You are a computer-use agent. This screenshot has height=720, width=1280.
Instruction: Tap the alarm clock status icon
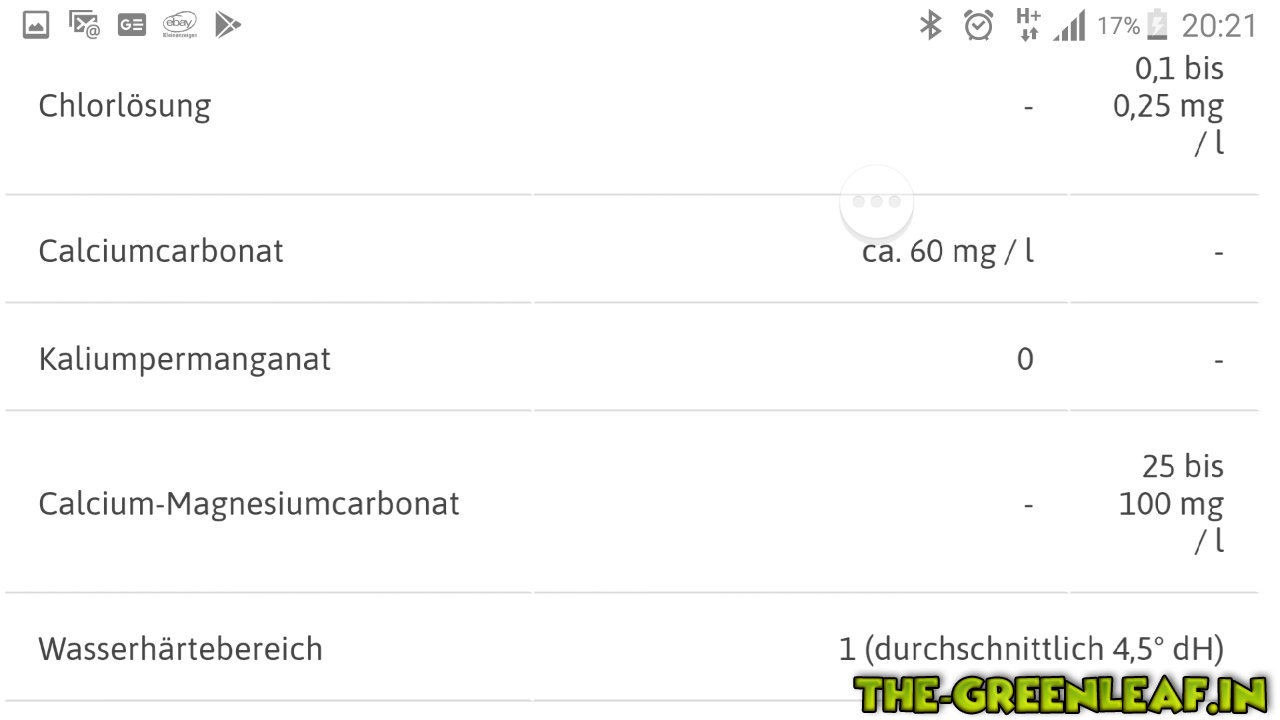[978, 25]
